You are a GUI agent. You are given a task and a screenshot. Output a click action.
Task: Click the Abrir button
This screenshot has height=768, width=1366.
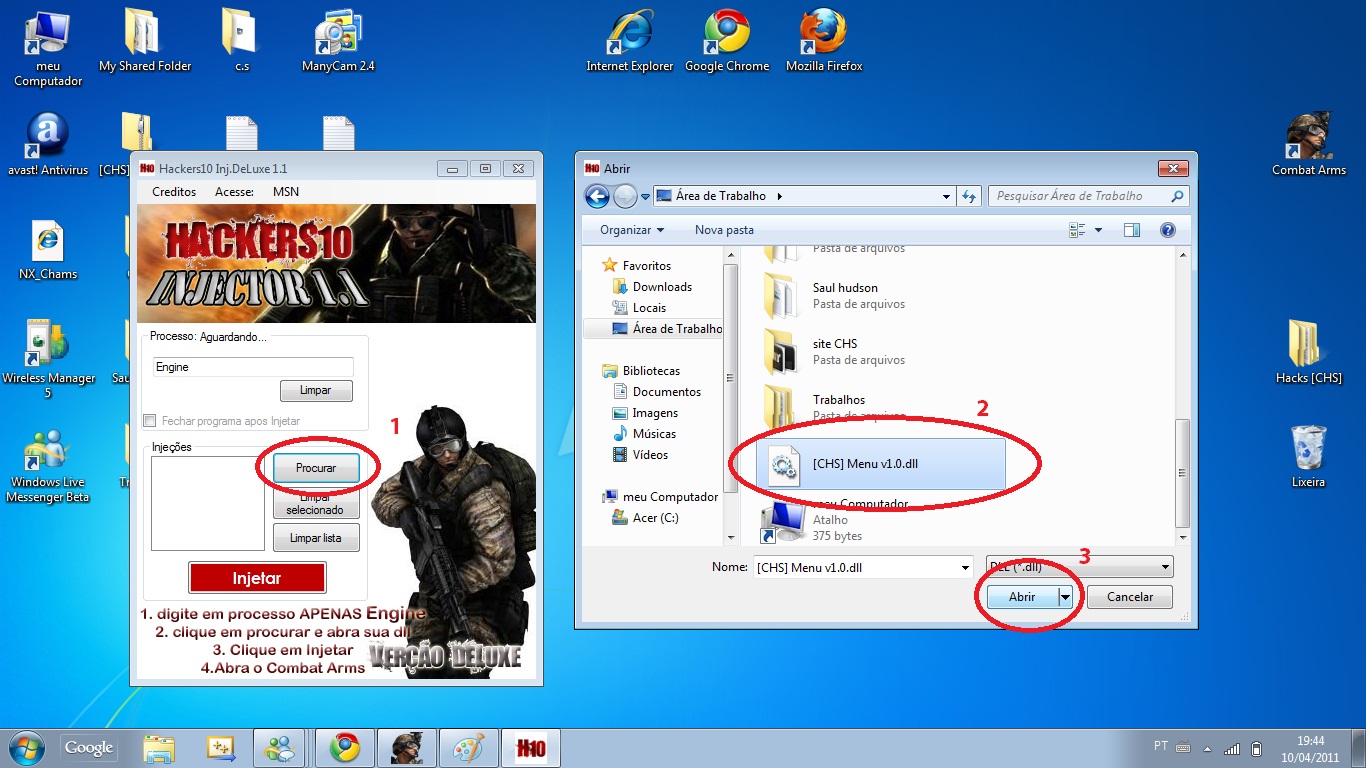tap(1022, 597)
